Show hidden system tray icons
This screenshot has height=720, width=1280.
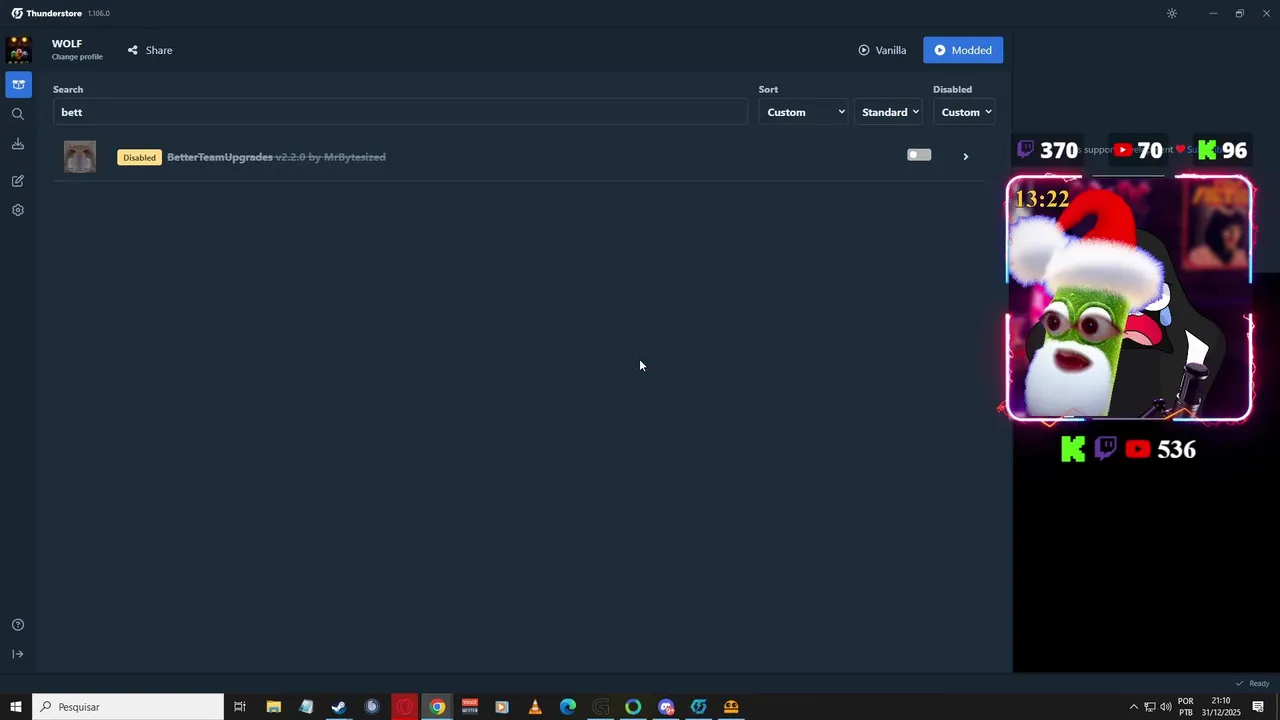click(1133, 707)
